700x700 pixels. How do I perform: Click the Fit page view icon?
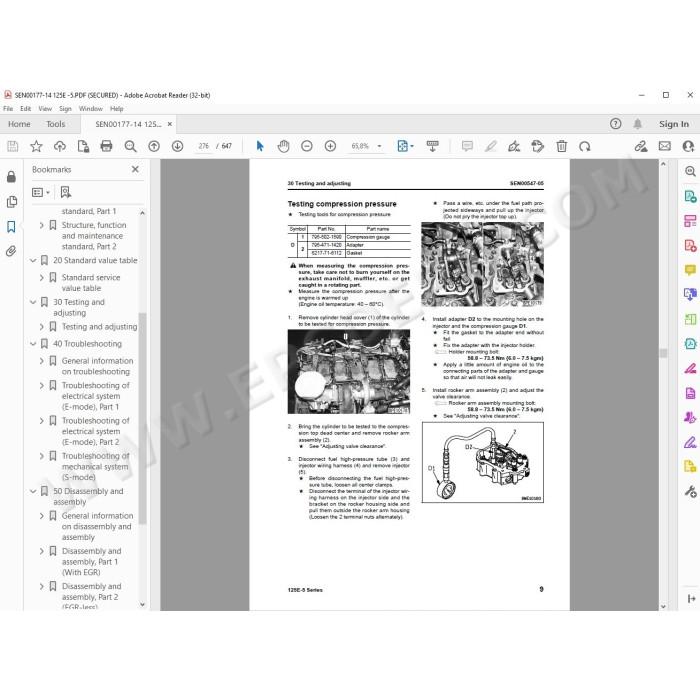(x=403, y=146)
